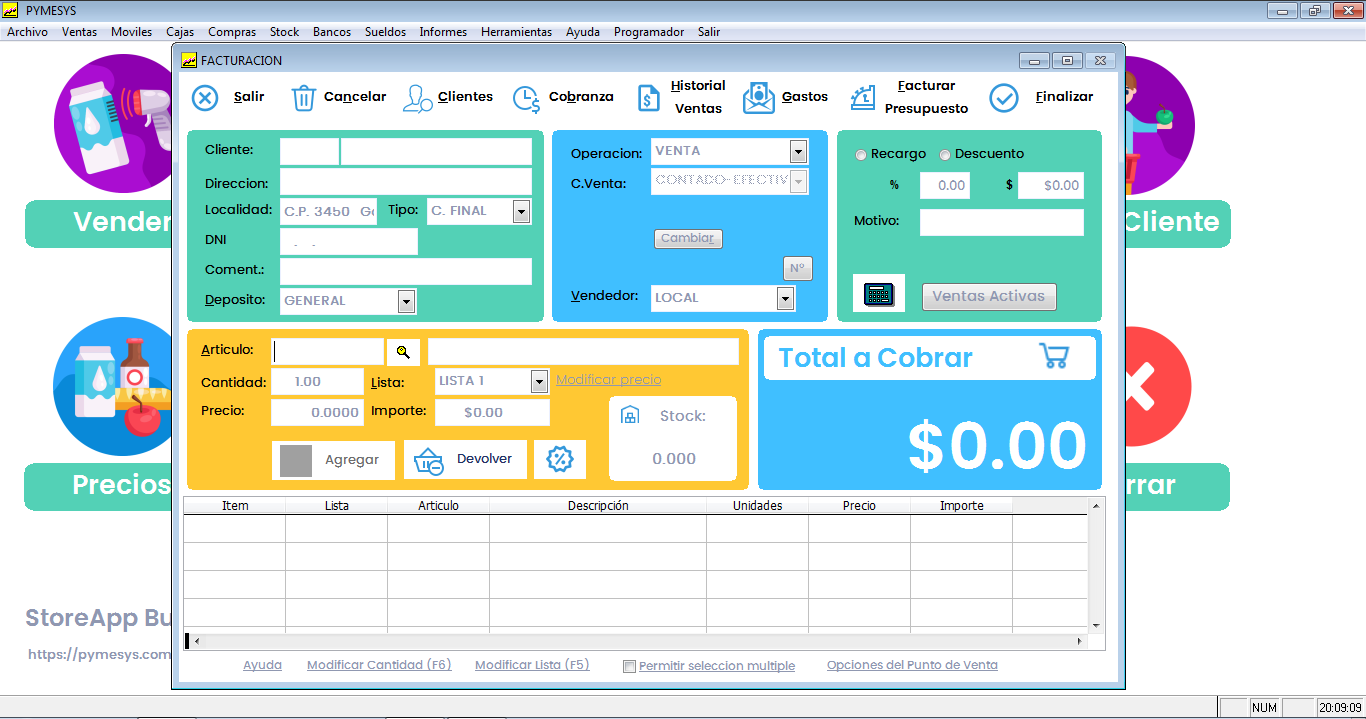Click the Cliente name input field
This screenshot has height=719, width=1366.
pos(436,152)
